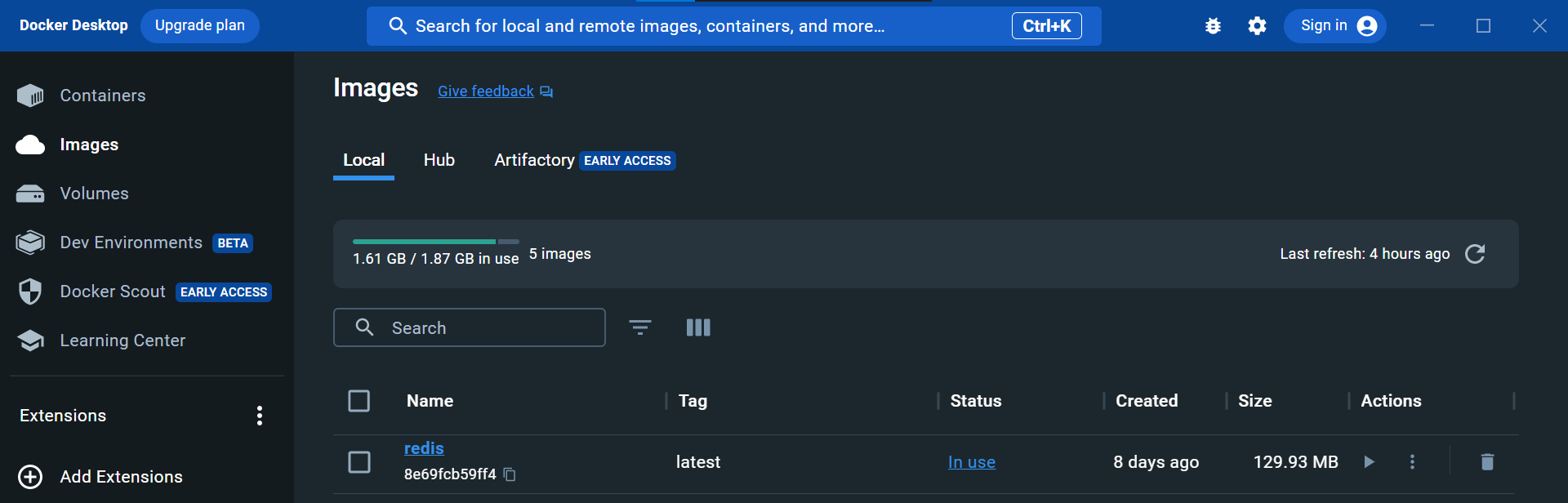Click the refresh images icon

point(1475,254)
